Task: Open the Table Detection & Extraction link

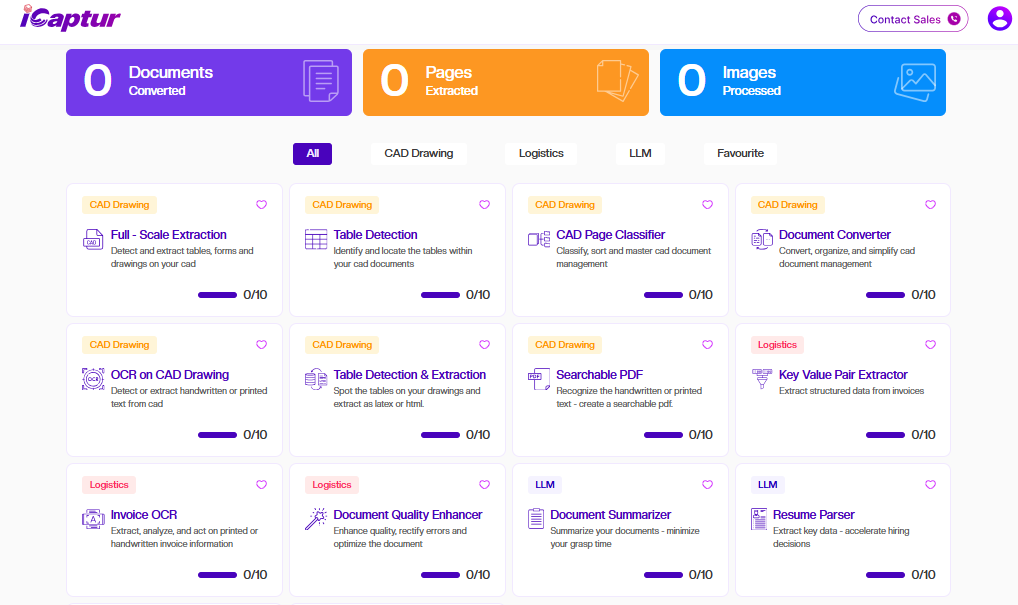Action: pyautogui.click(x=409, y=375)
